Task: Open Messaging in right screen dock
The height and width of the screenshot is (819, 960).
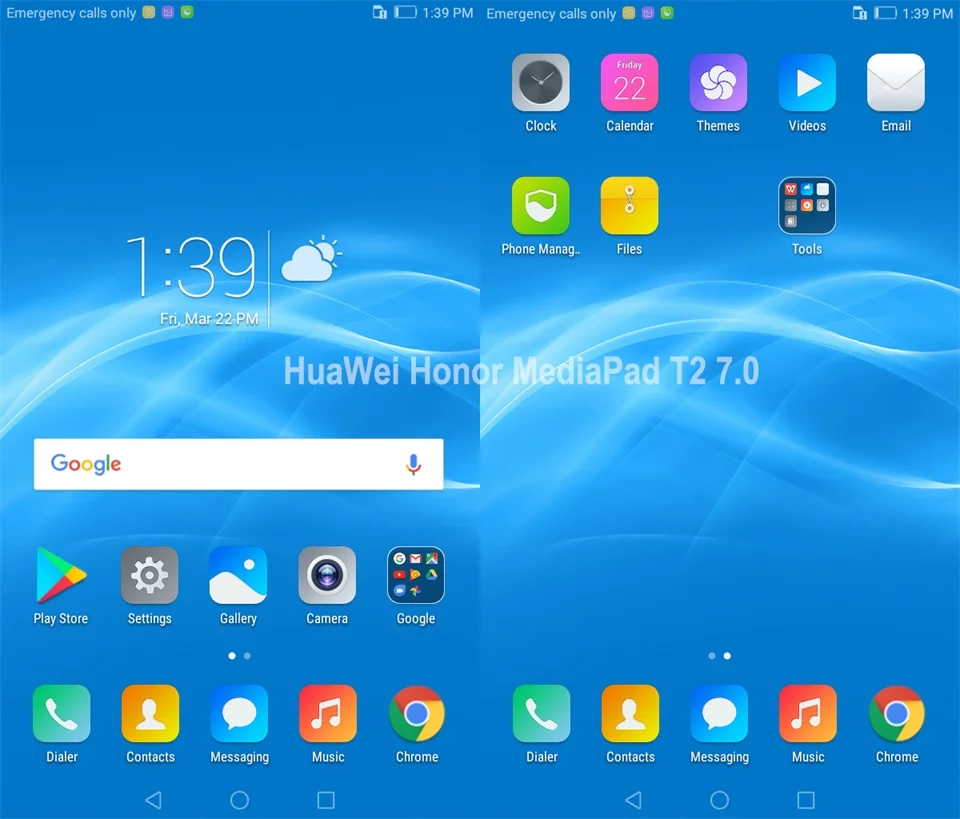Action: pos(719,713)
